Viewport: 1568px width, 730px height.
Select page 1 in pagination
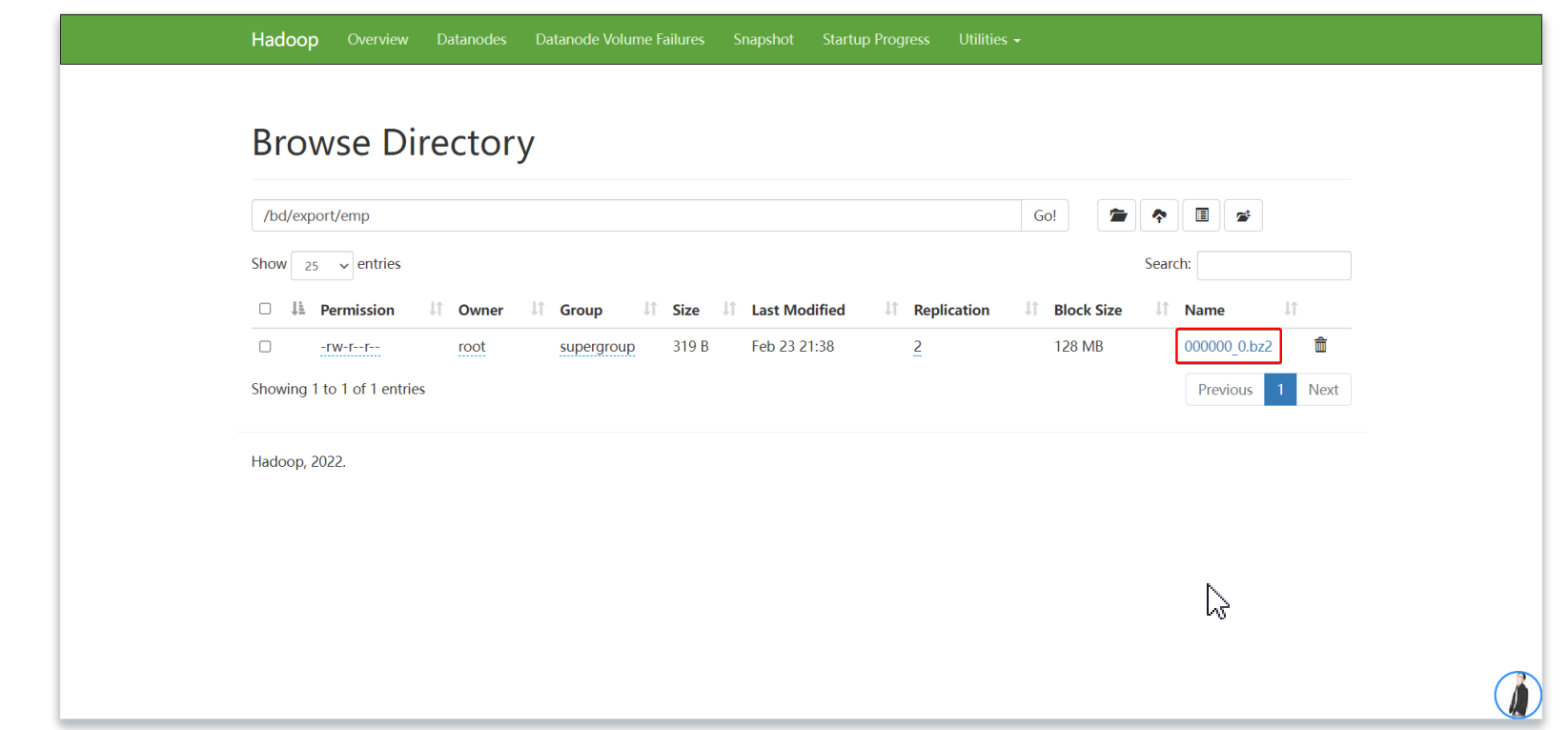pos(1280,389)
